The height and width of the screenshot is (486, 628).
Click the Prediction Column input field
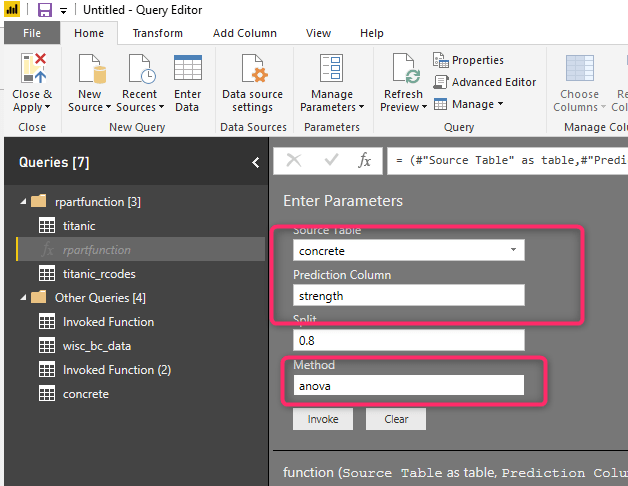[409, 296]
